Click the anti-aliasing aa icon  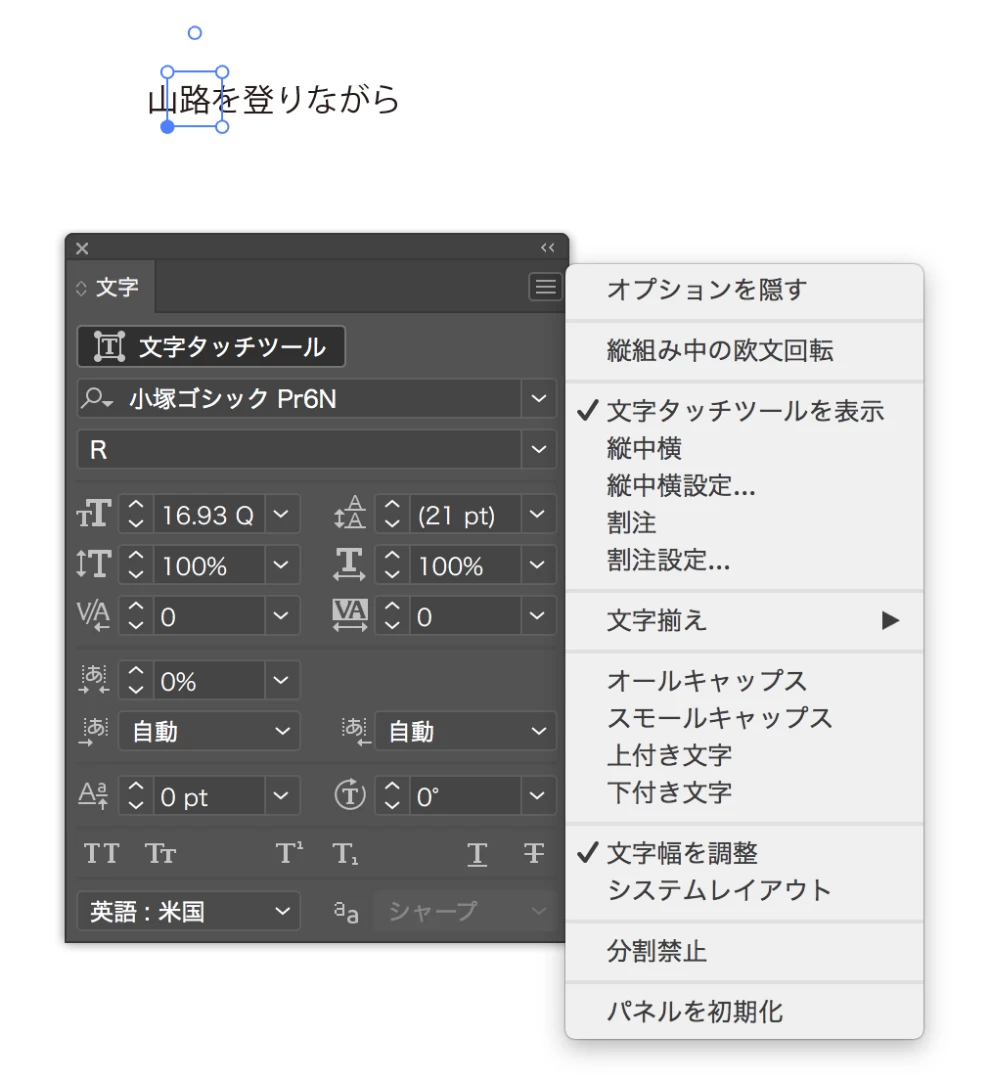tap(346, 911)
